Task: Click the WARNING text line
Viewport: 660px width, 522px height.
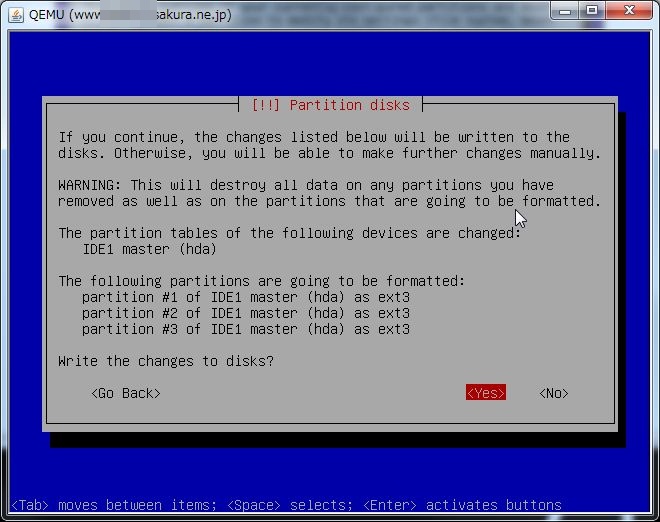Action: tap(306, 185)
